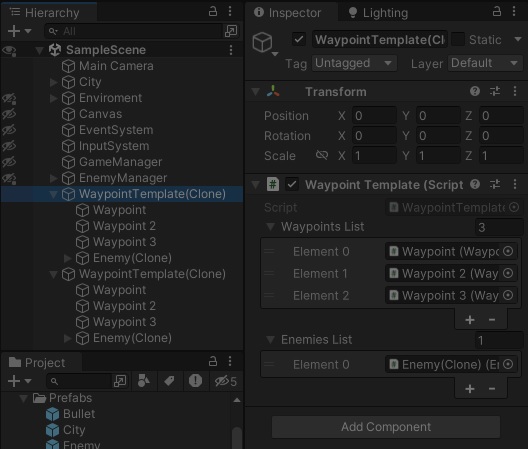
Task: Click the Position X input field
Action: pos(374,116)
